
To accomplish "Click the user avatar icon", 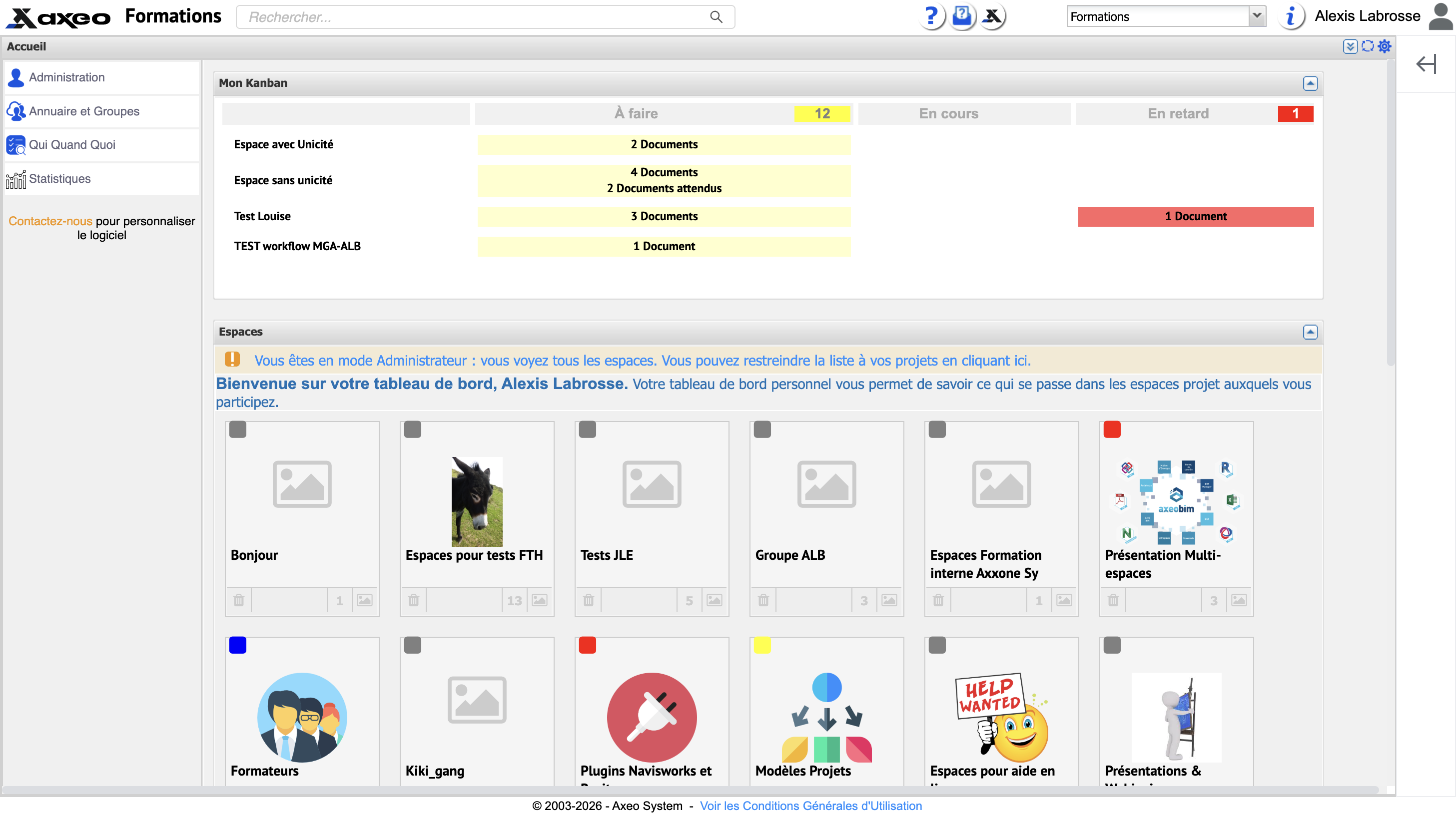I will (x=1440, y=16).
